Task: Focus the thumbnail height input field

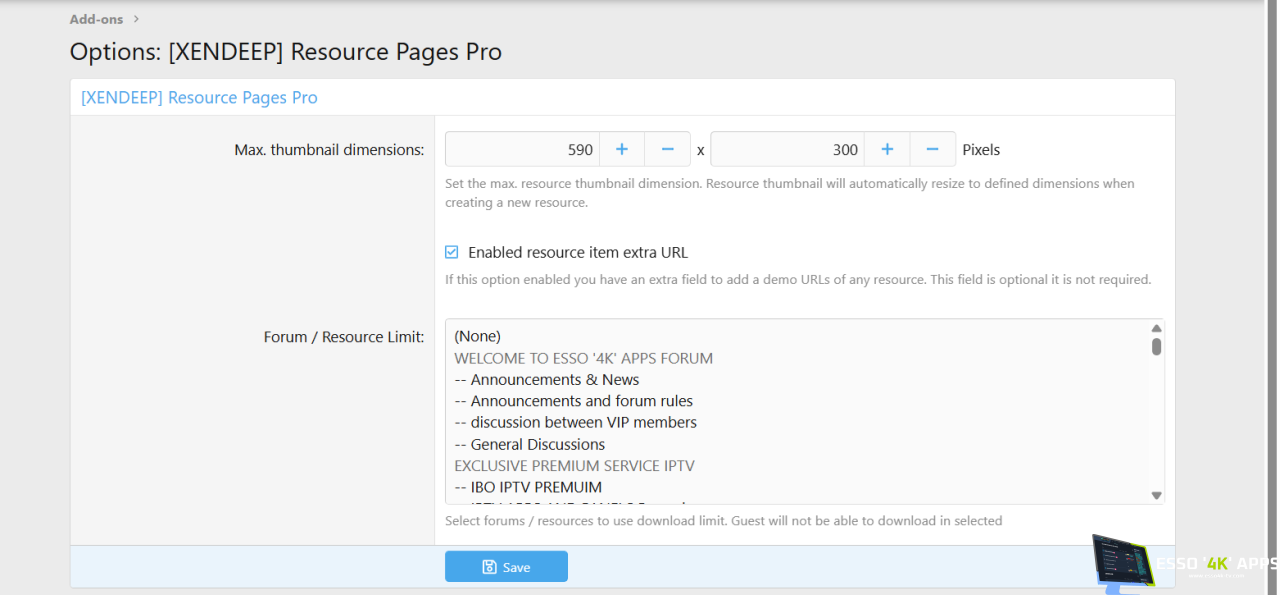Action: tap(787, 150)
